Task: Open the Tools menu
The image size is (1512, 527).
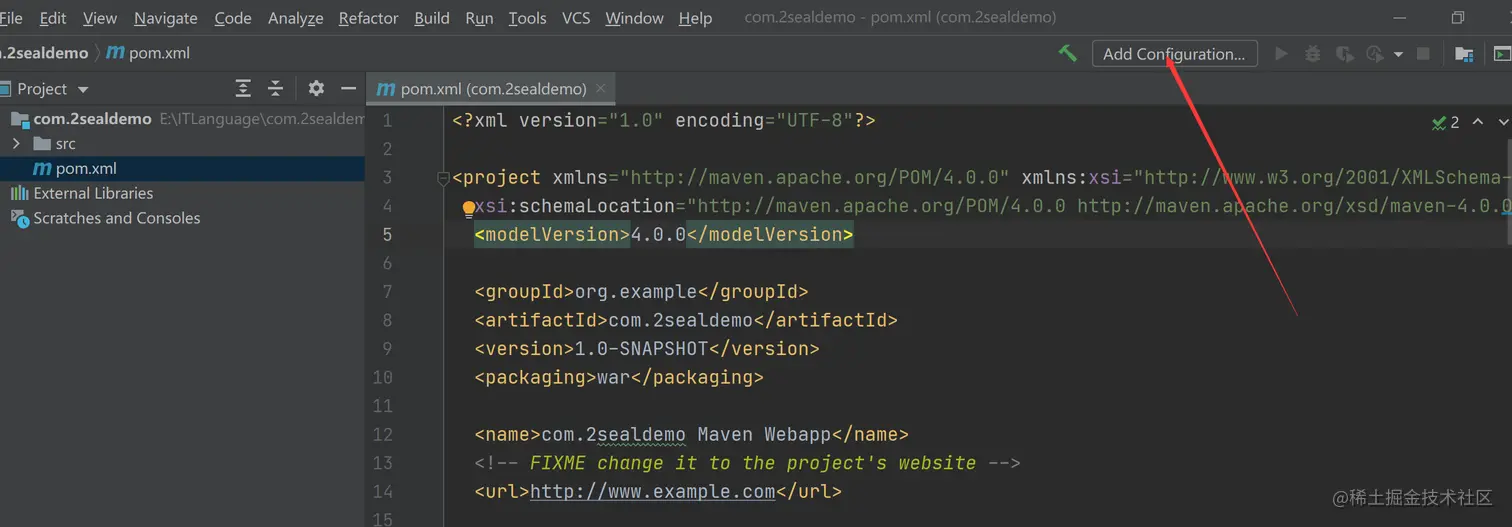Action: pos(527,18)
